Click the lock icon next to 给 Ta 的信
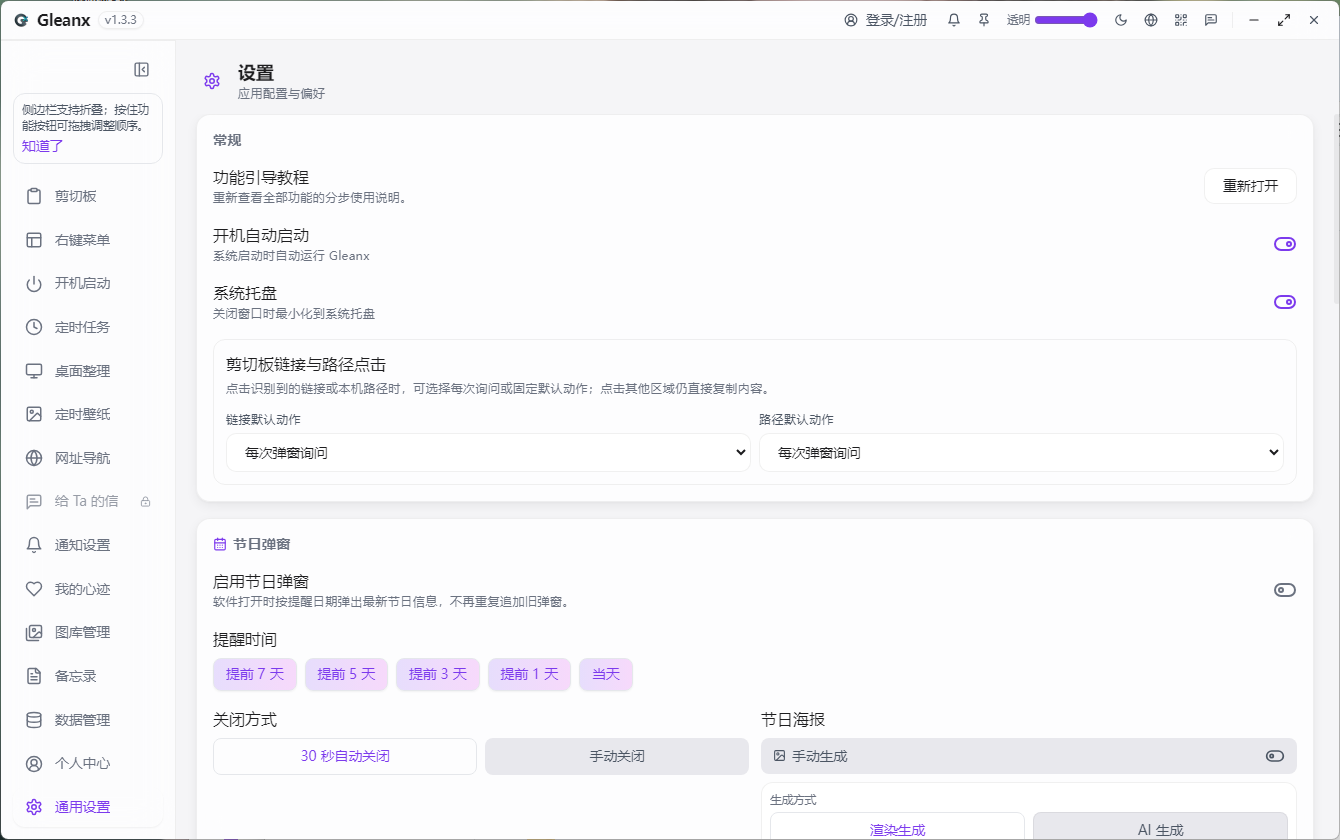 (x=145, y=502)
